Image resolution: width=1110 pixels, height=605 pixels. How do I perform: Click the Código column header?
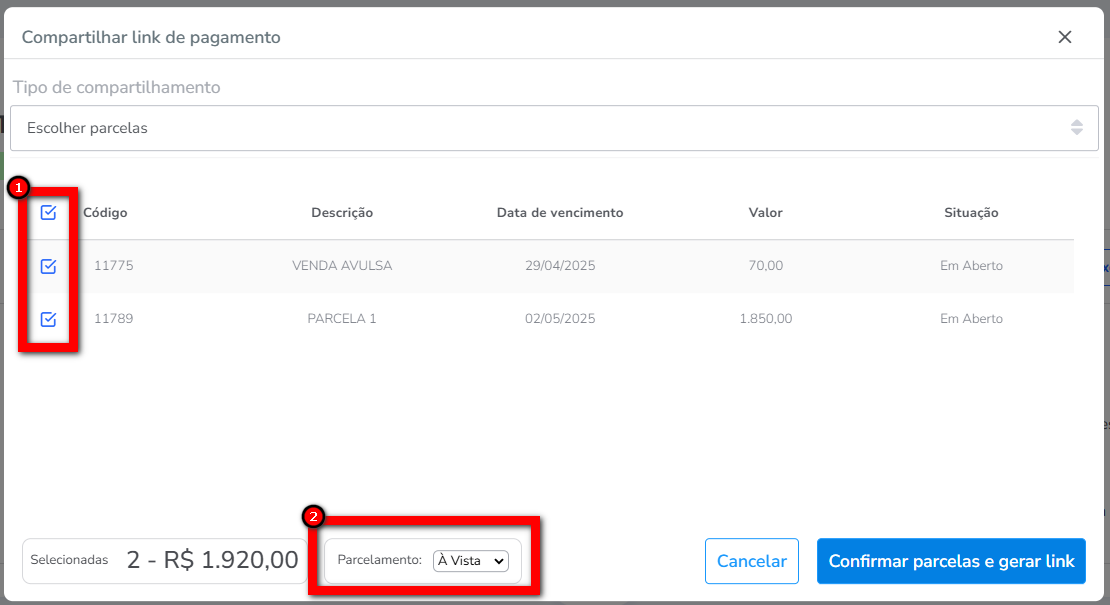(x=105, y=213)
